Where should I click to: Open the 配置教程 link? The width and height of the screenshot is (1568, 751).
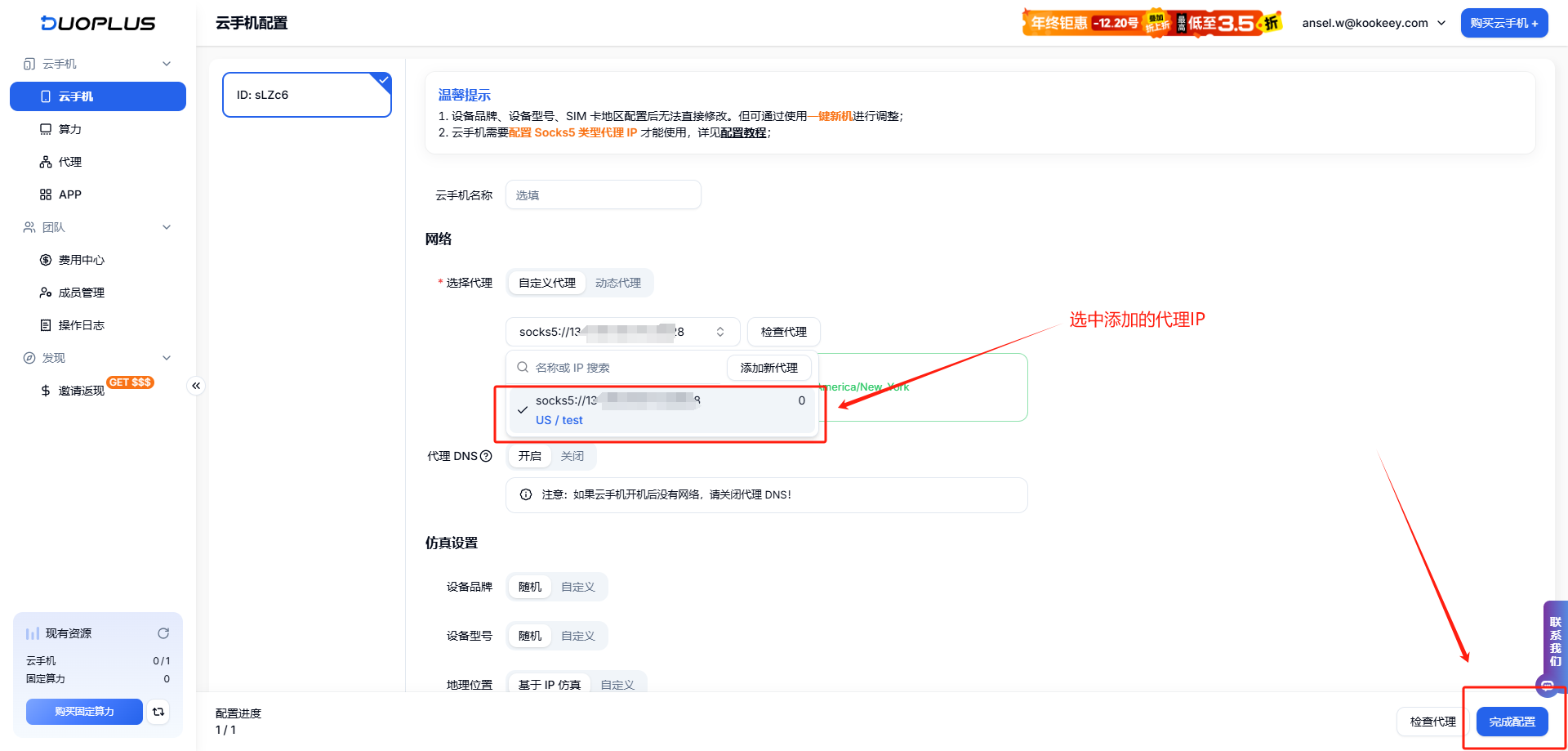(x=744, y=132)
